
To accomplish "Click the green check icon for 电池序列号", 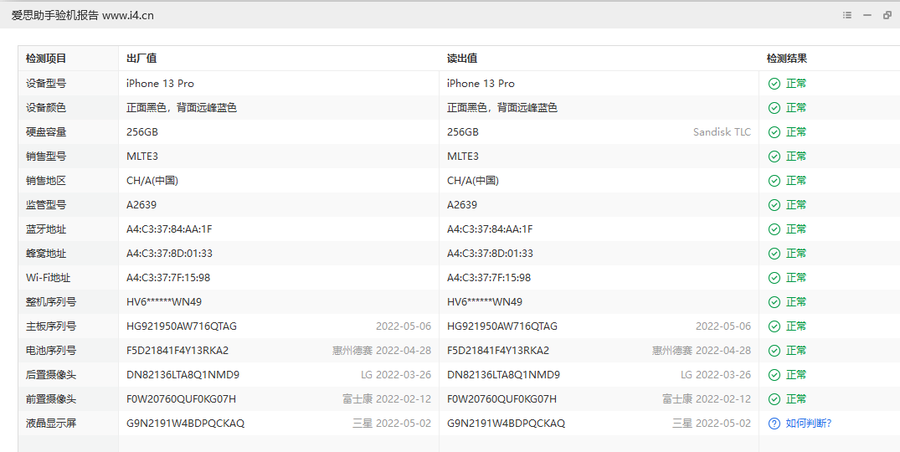I will pos(774,350).
